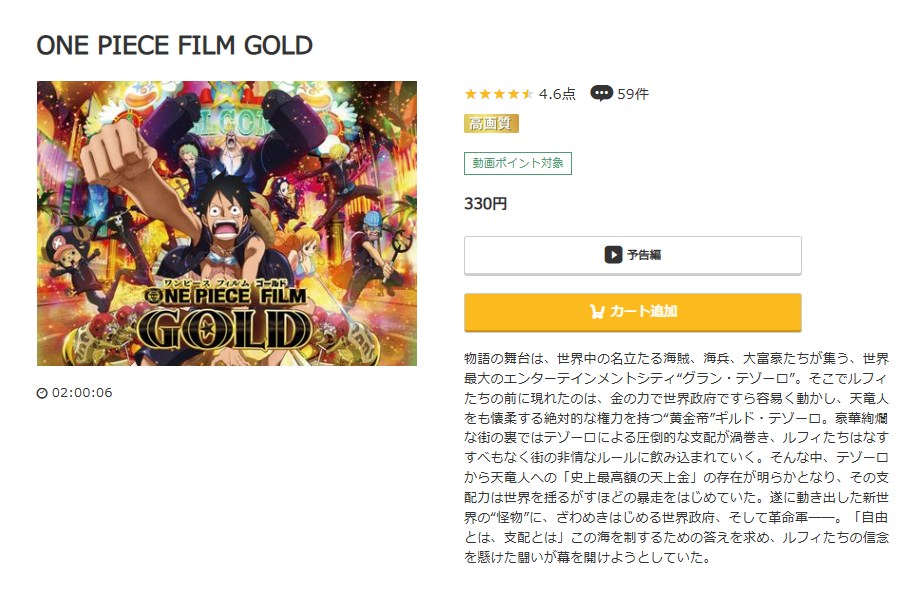Click the speech bubble comment icon
This screenshot has height=592, width=915.
[601, 93]
